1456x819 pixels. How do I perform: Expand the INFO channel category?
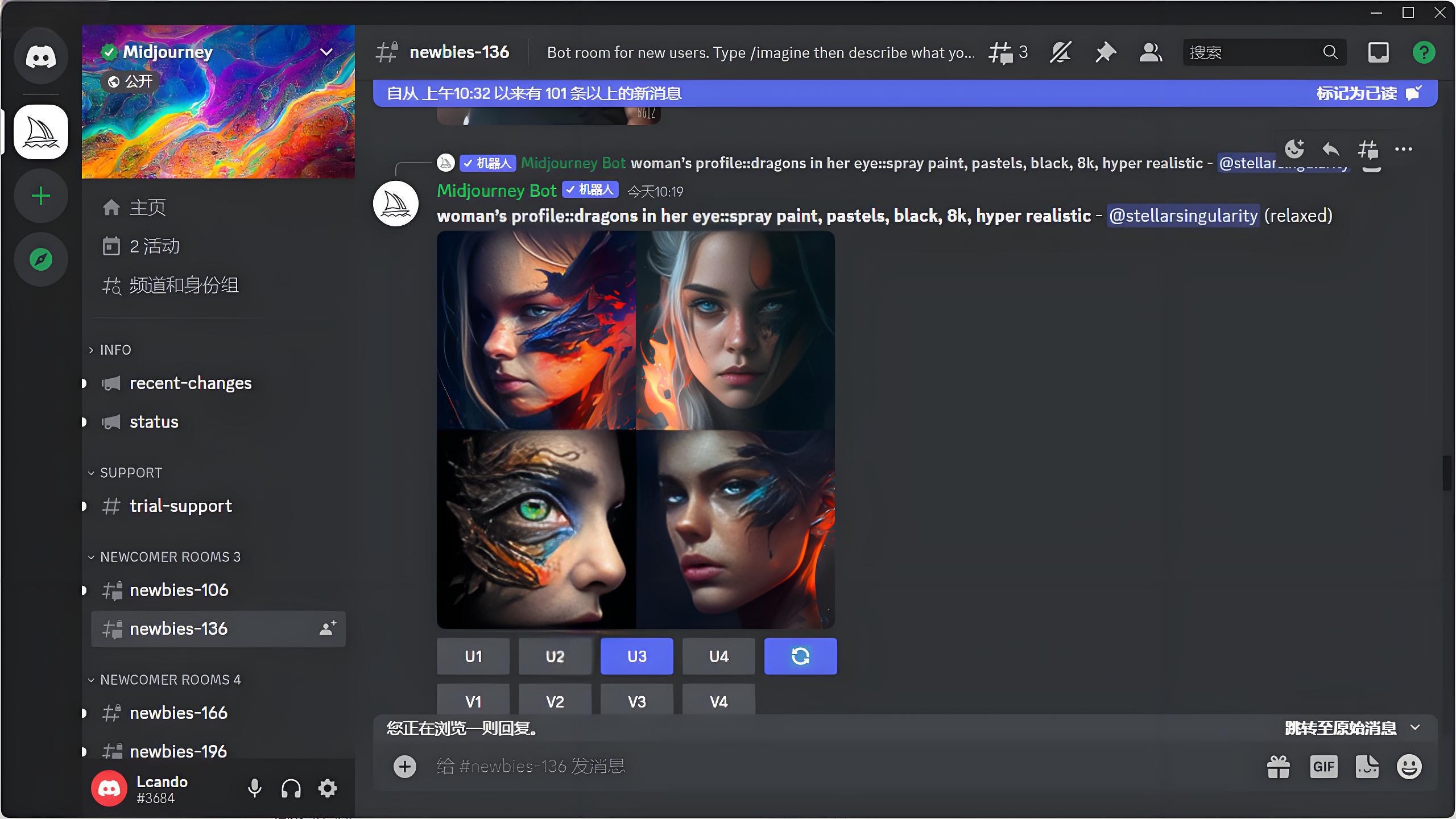click(115, 350)
